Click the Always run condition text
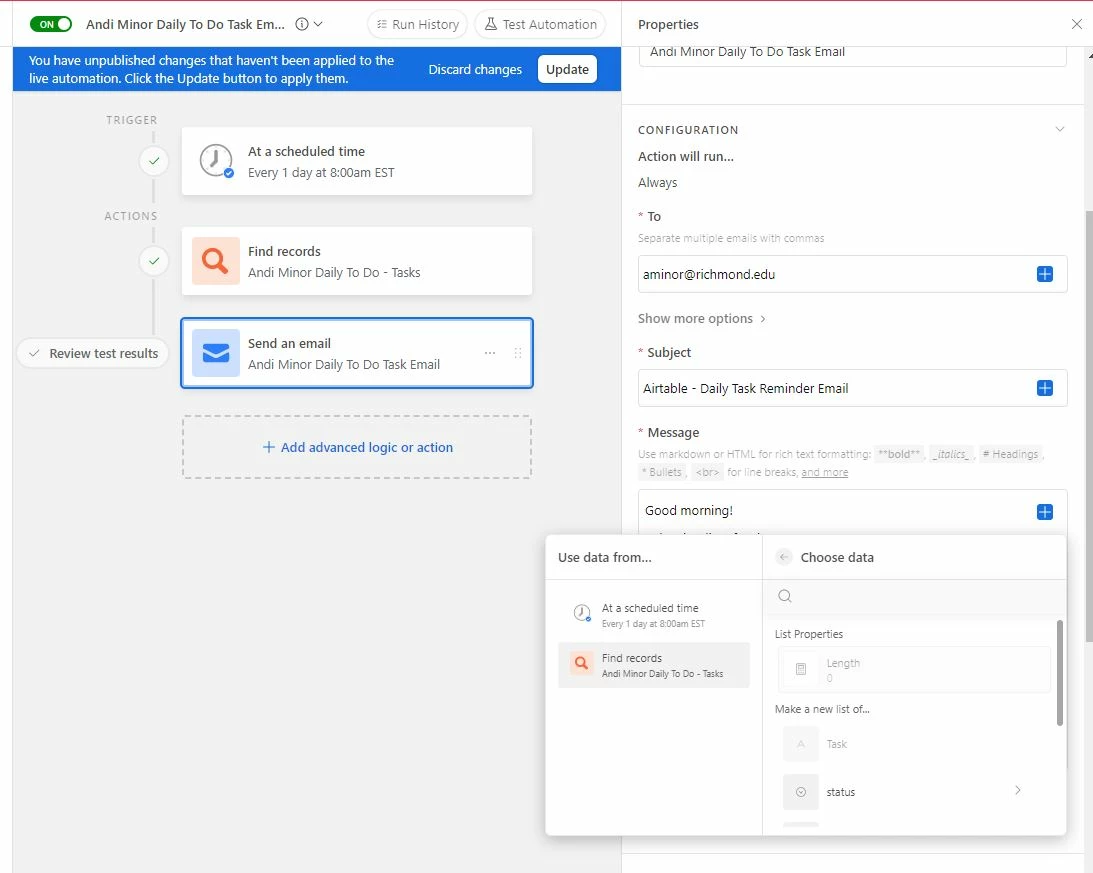The image size is (1093, 873). pos(657,183)
